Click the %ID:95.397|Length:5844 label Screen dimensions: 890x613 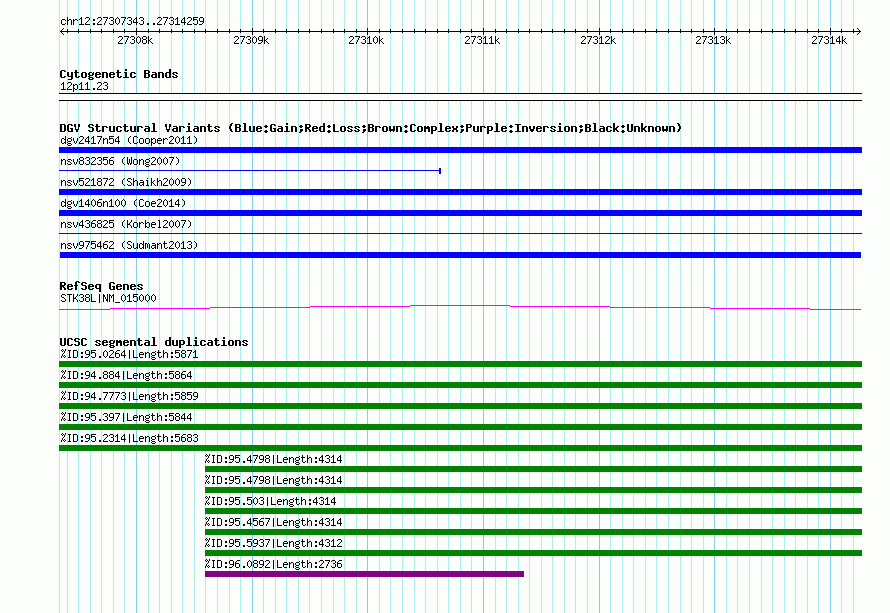[x=126, y=418]
